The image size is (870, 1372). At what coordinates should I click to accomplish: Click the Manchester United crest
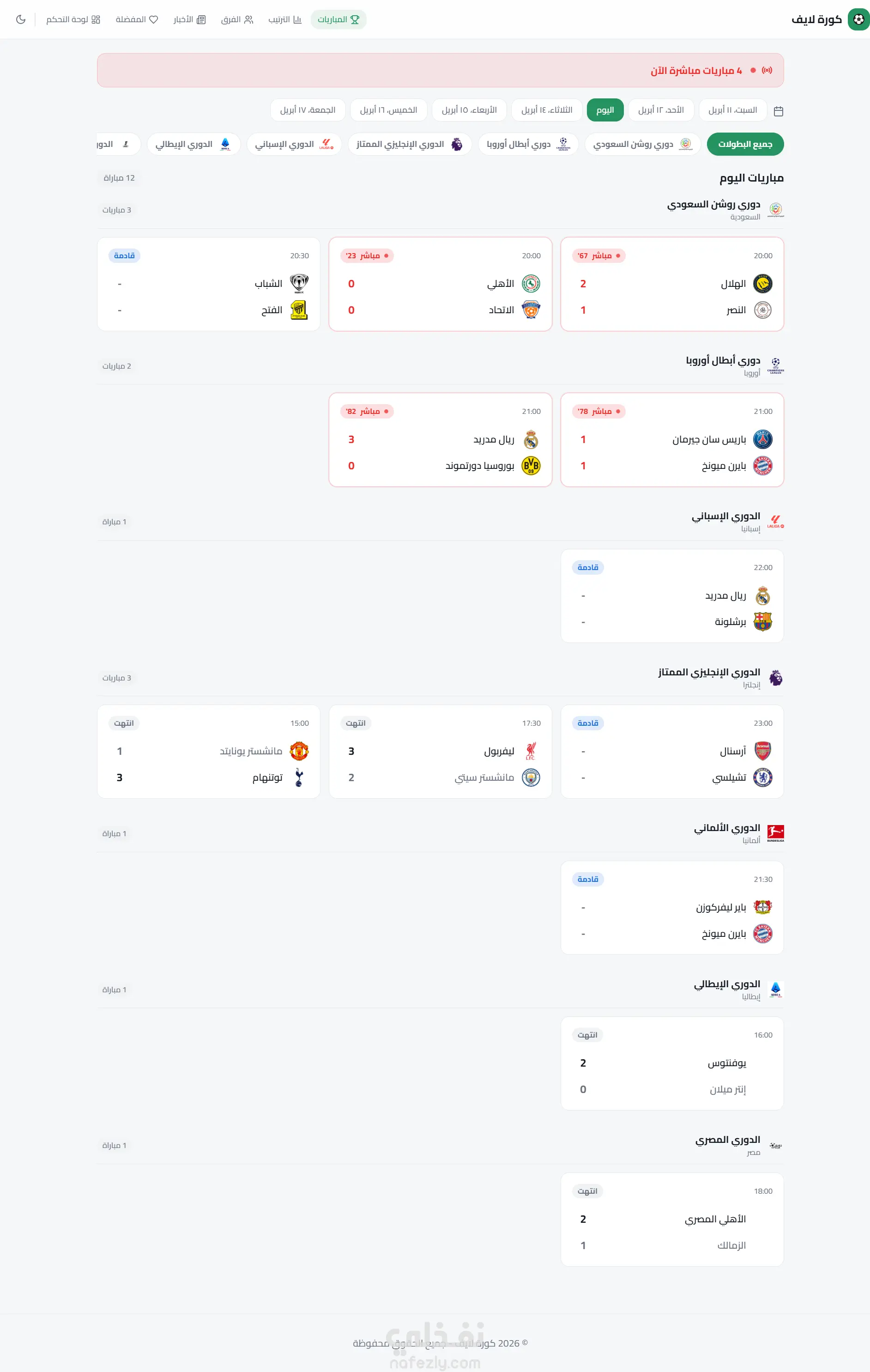[x=299, y=751]
